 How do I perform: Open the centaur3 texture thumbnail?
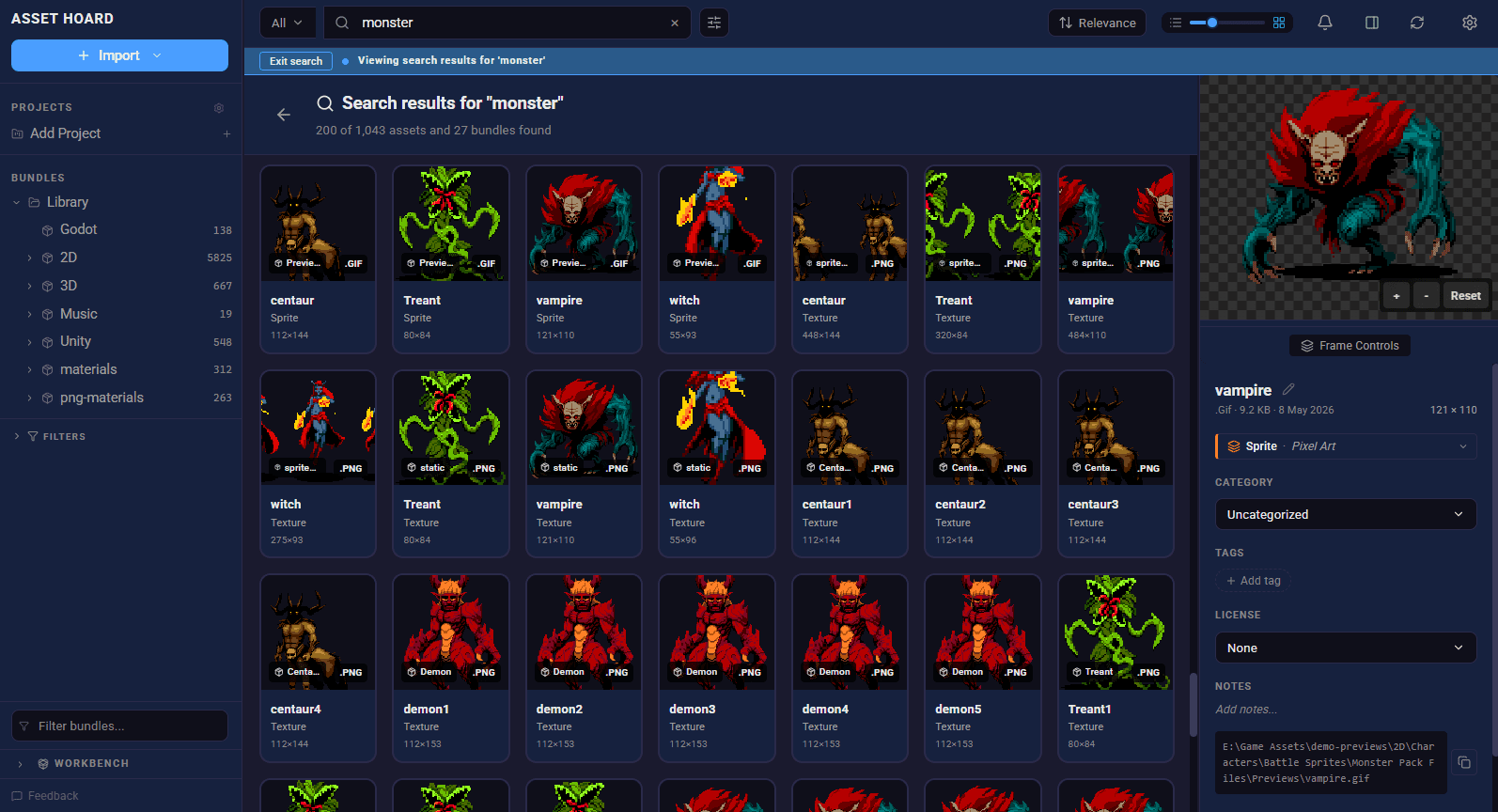pos(1116,428)
